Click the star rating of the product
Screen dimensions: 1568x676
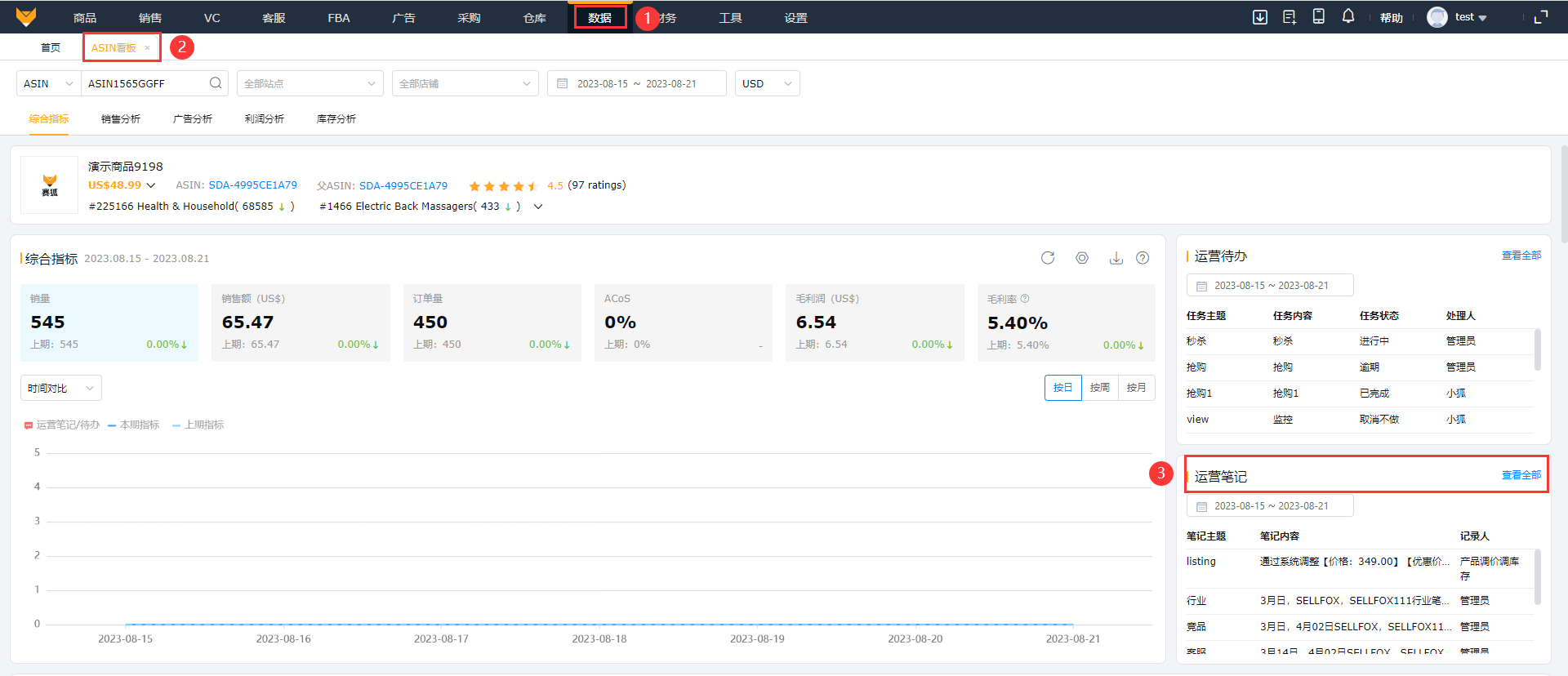pos(502,186)
